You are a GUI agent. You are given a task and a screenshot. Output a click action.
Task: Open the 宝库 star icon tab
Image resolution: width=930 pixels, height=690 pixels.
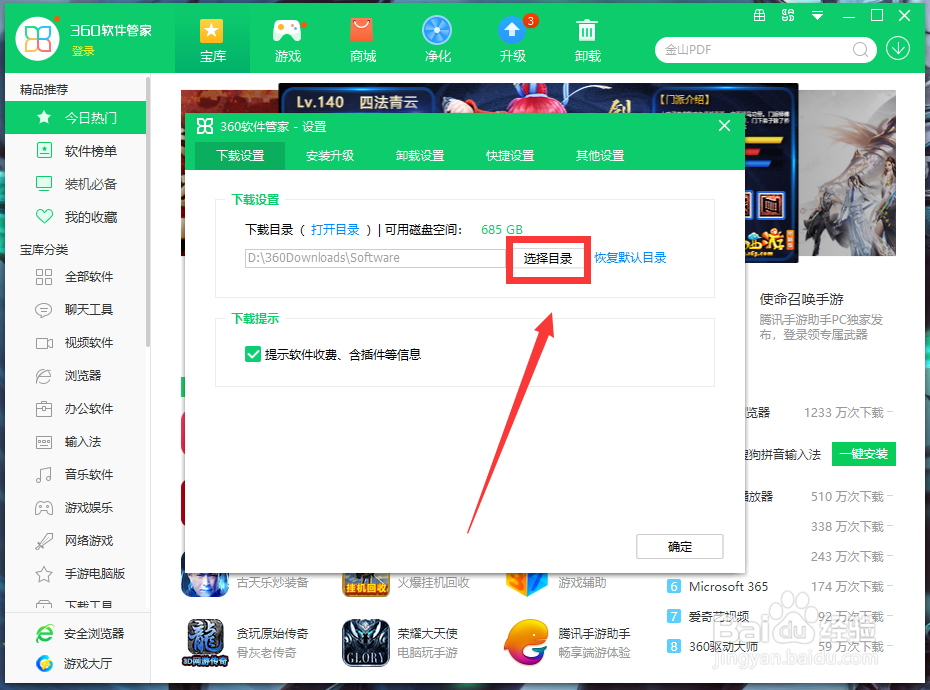pyautogui.click(x=212, y=40)
